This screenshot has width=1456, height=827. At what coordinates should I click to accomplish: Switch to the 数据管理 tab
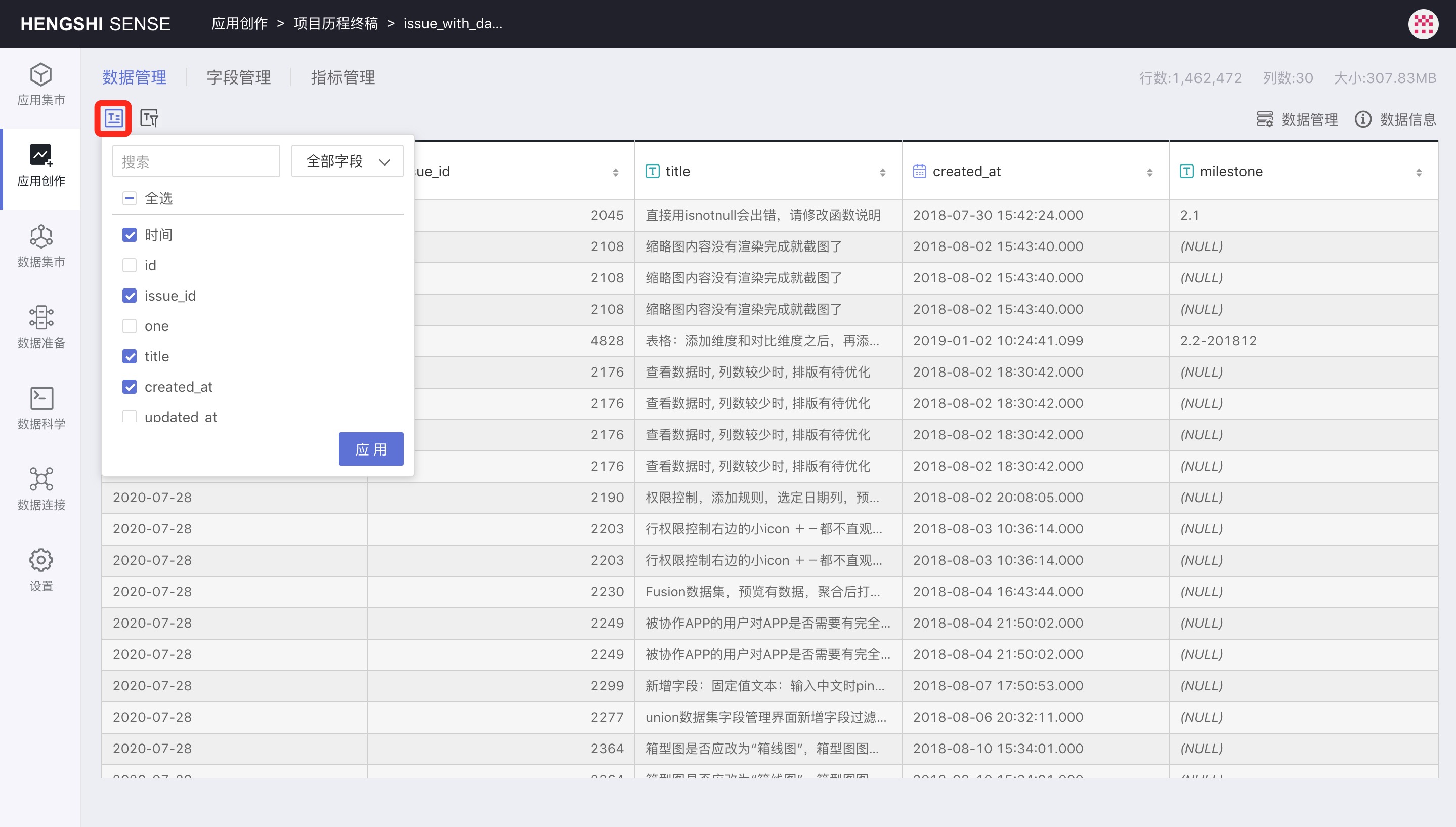[x=135, y=77]
